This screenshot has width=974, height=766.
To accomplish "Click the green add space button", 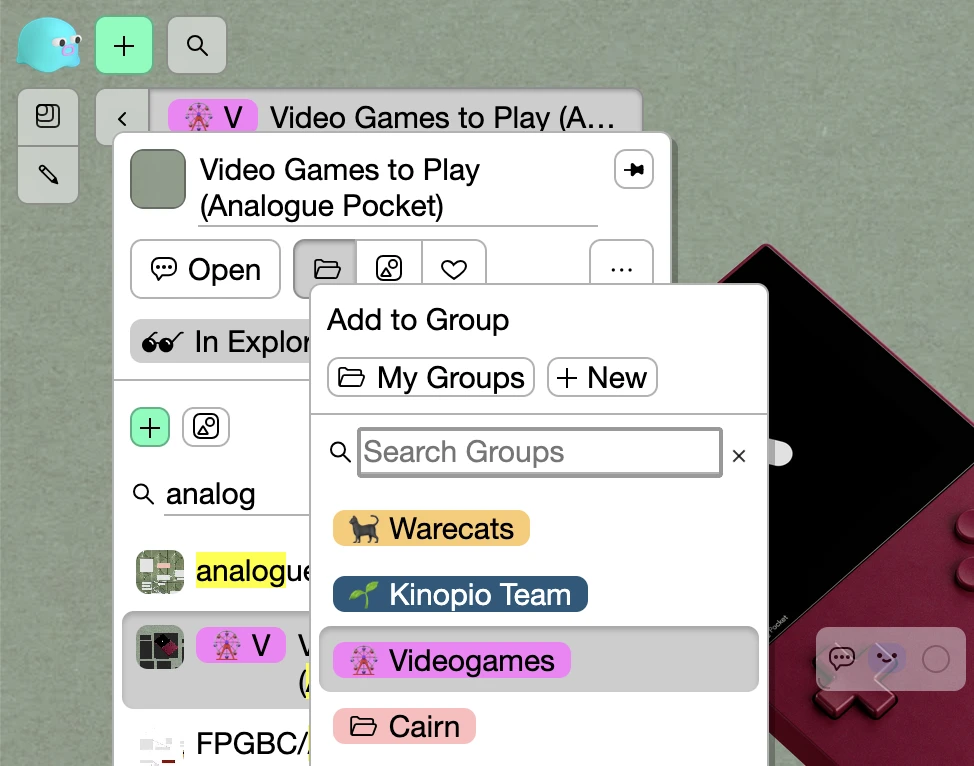I will [124, 45].
